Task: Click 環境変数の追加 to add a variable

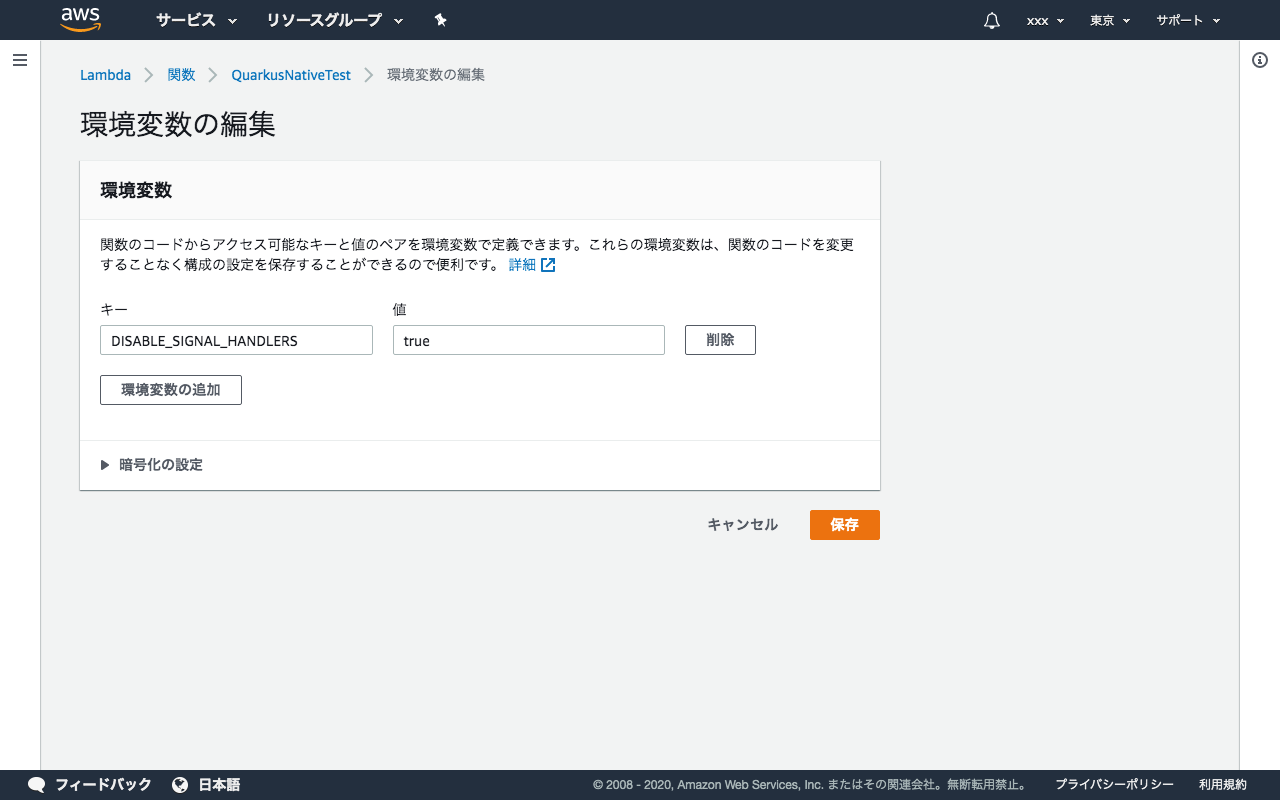Action: (170, 389)
